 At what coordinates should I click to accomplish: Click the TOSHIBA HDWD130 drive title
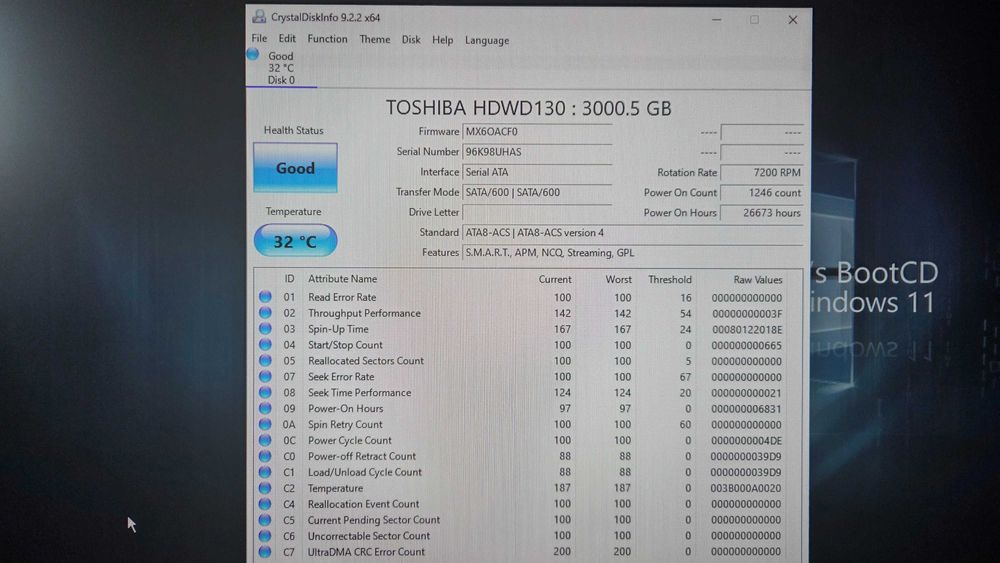tap(528, 108)
